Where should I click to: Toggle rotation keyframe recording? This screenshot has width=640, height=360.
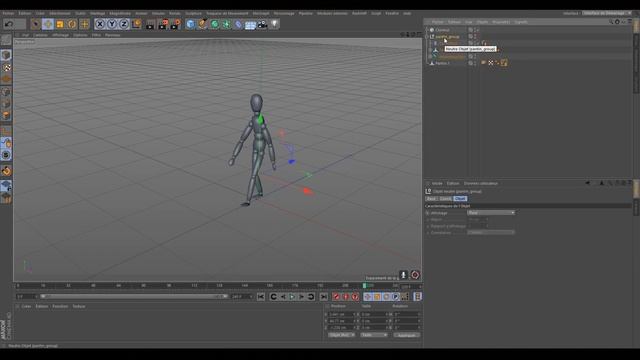[386, 297]
